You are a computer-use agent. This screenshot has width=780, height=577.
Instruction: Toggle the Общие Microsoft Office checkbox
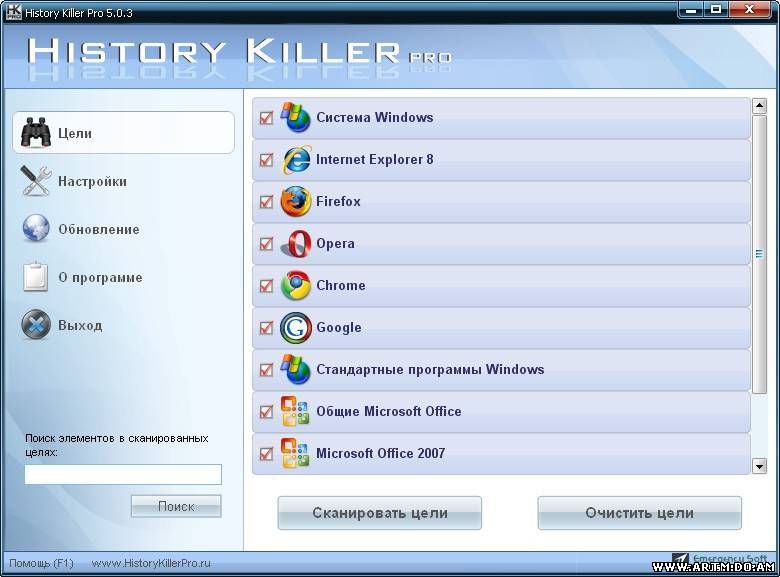tap(267, 412)
